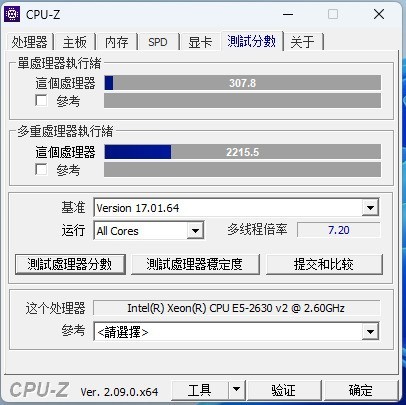Click the CPU-Z app icon in title bar
Screen dimensions: 406x405
[x=12, y=14]
